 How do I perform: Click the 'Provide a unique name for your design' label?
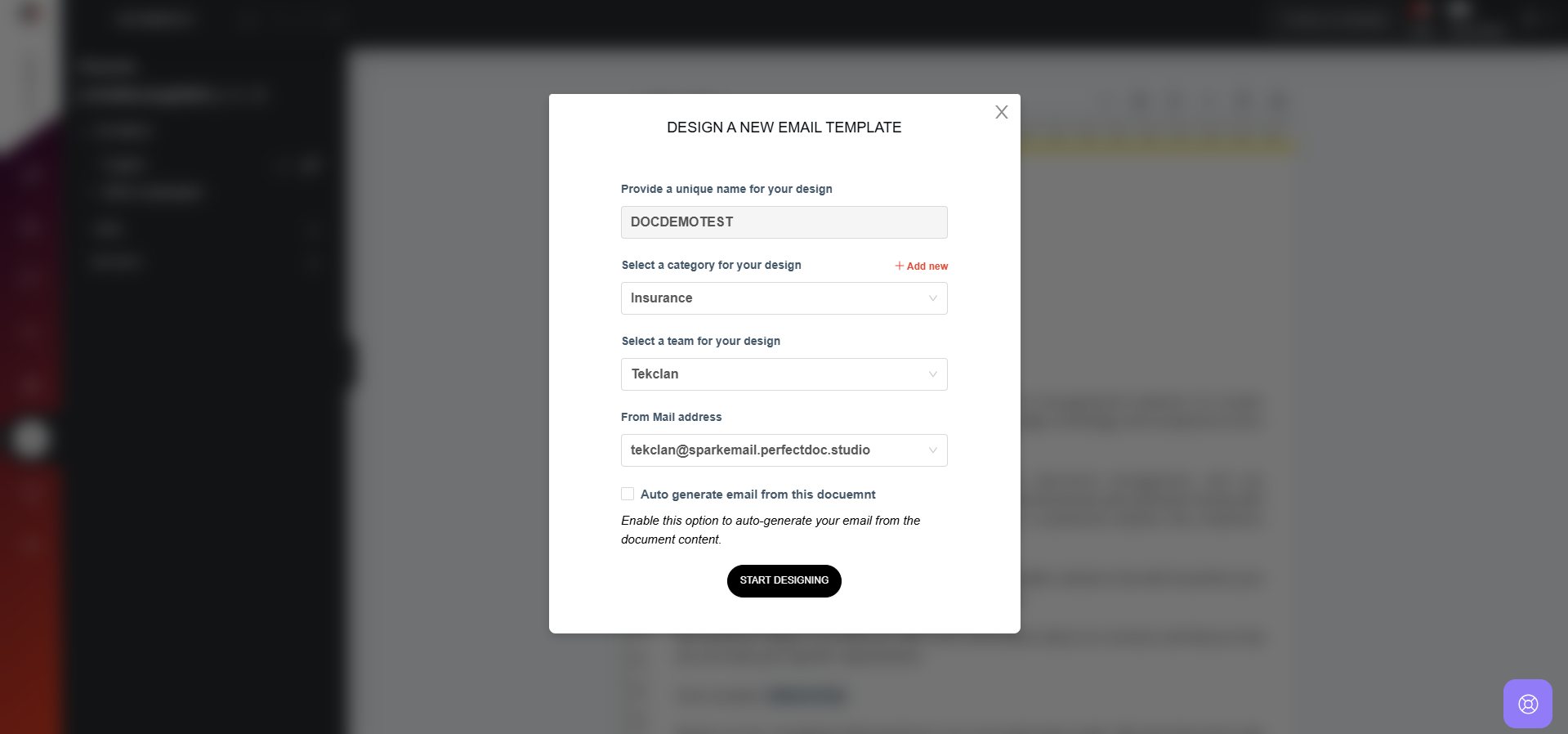(726, 189)
